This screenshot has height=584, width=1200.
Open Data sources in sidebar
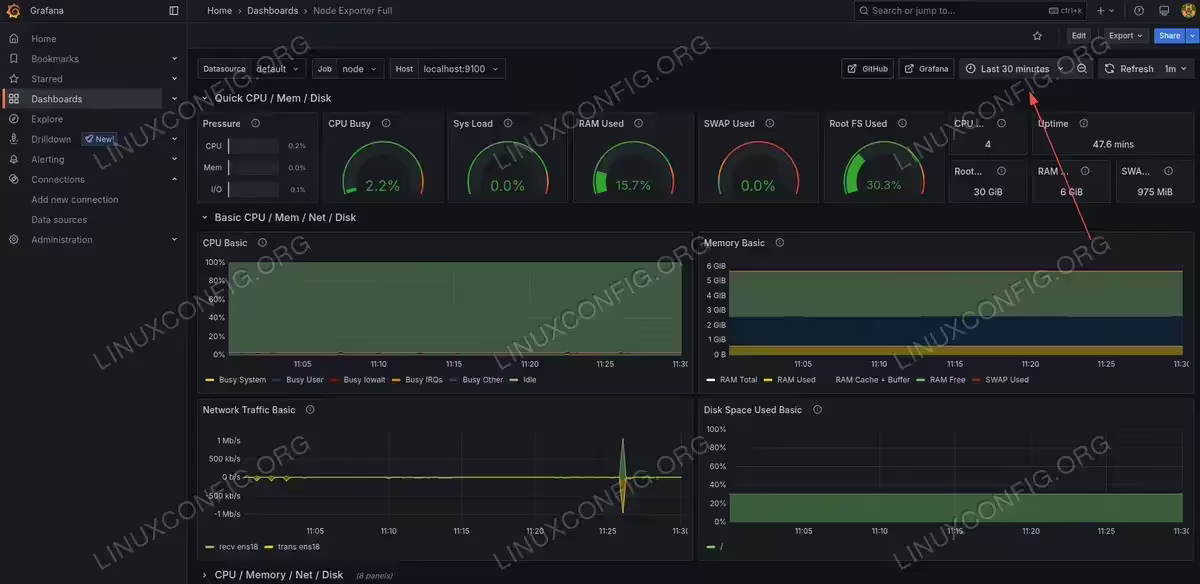[59, 219]
